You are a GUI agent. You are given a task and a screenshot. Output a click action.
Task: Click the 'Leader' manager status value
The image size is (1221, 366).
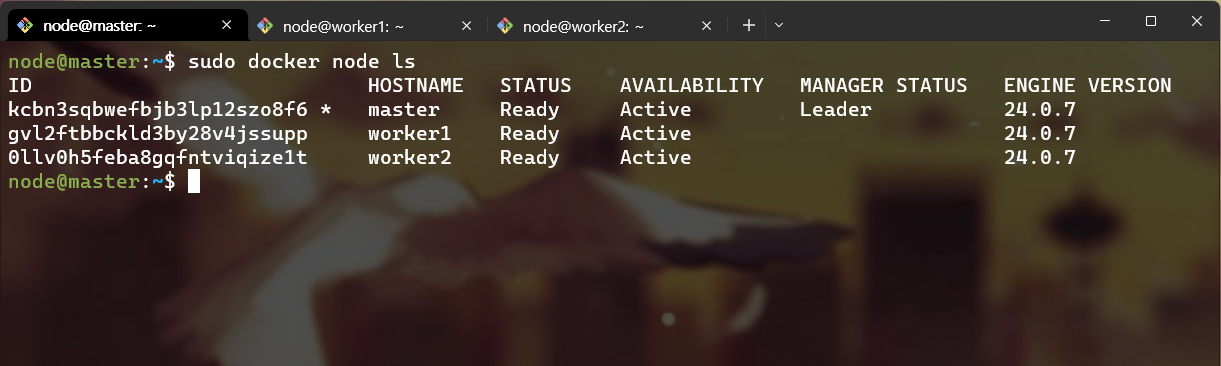coord(835,110)
